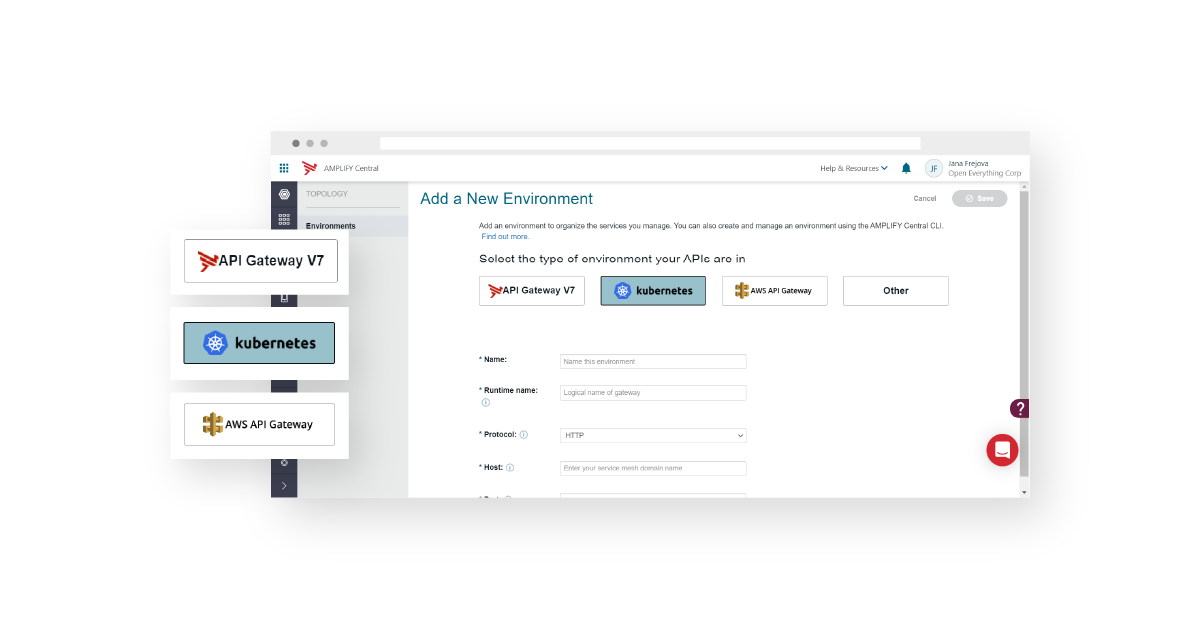Click the 'Open Everything Corp' organization text
Image resolution: width=1201 pixels, height=628 pixels.
click(985, 174)
